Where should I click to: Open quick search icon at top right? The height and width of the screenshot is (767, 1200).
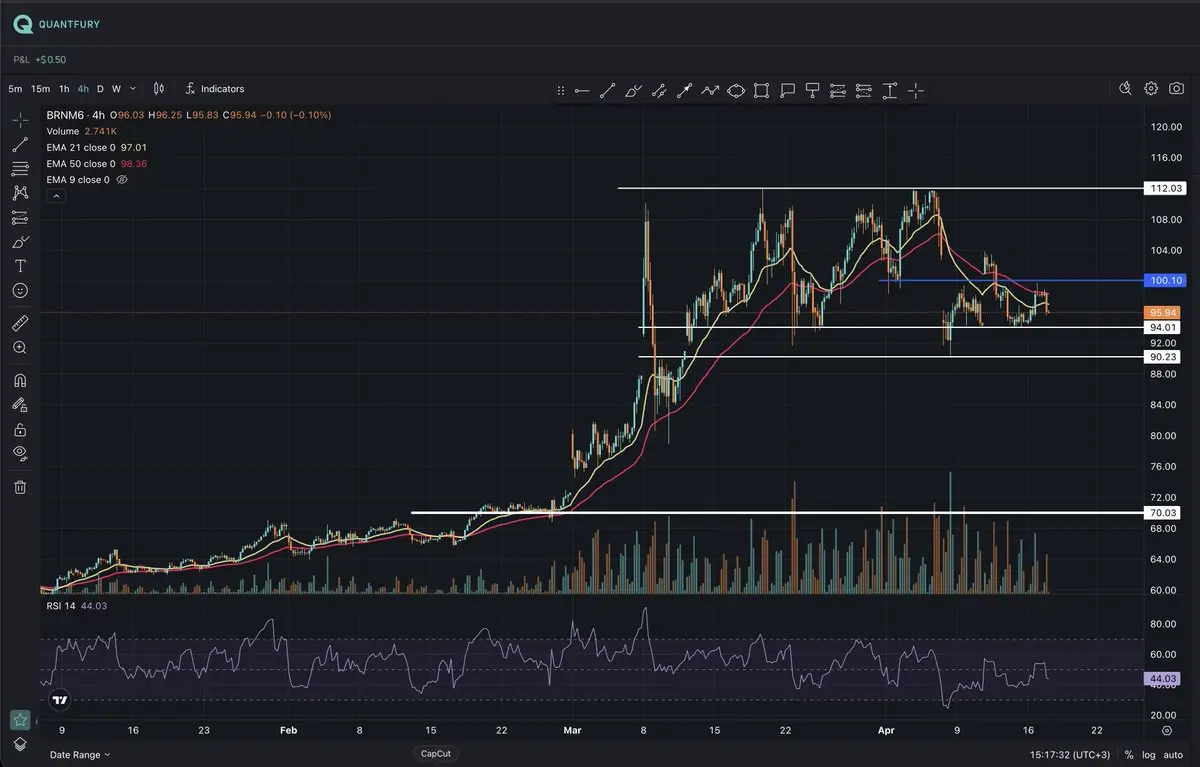click(1125, 89)
